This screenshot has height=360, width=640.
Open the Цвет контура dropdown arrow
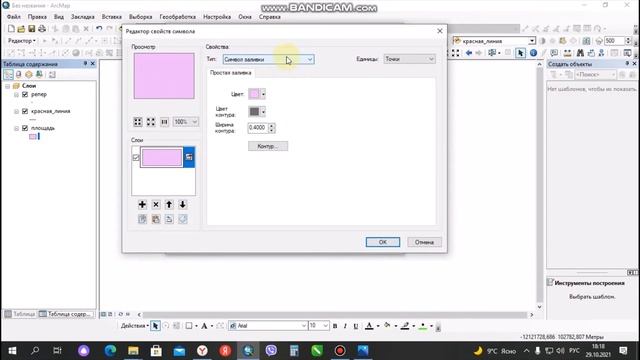pos(263,111)
